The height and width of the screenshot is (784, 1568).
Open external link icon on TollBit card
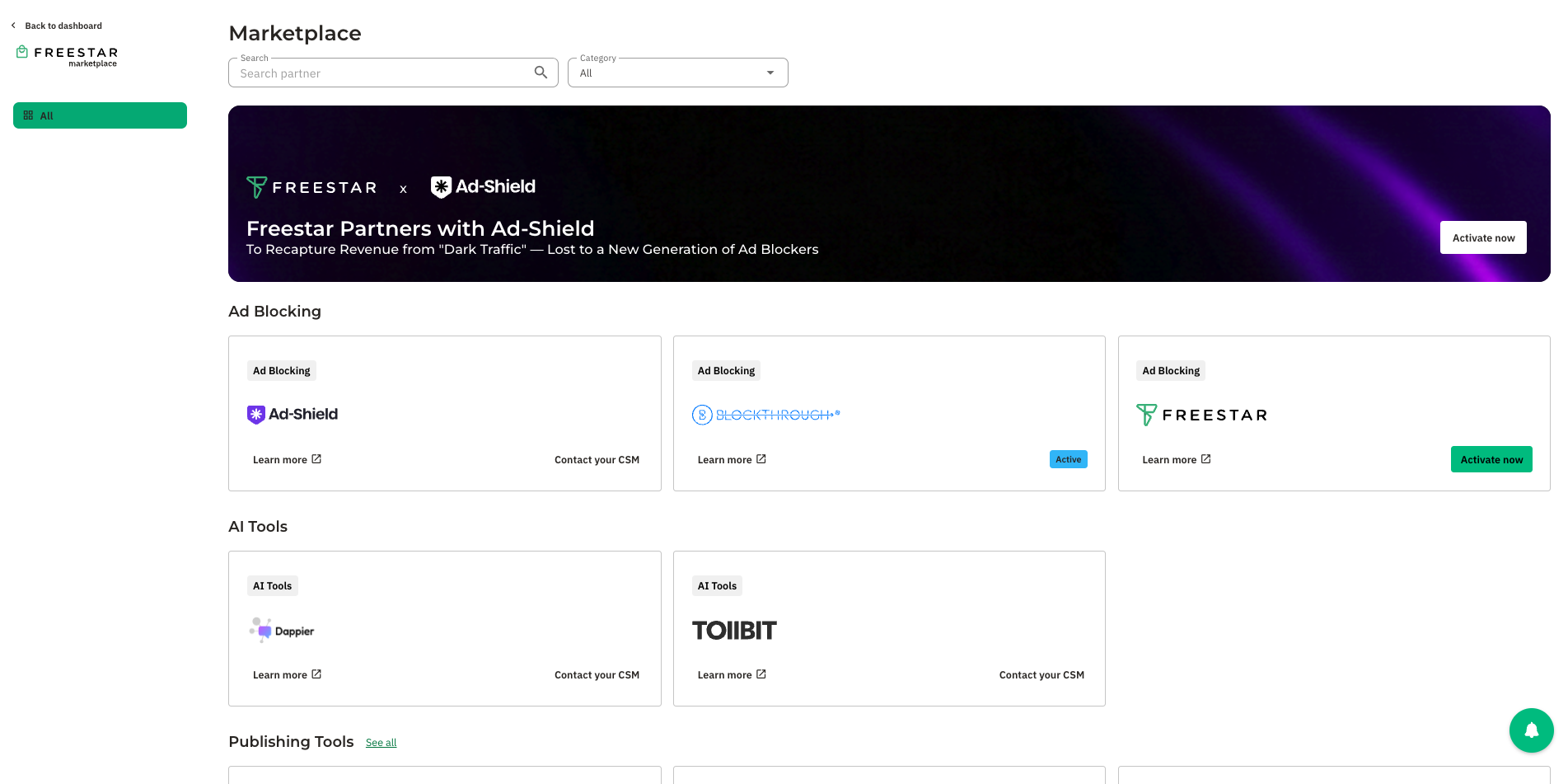click(761, 674)
